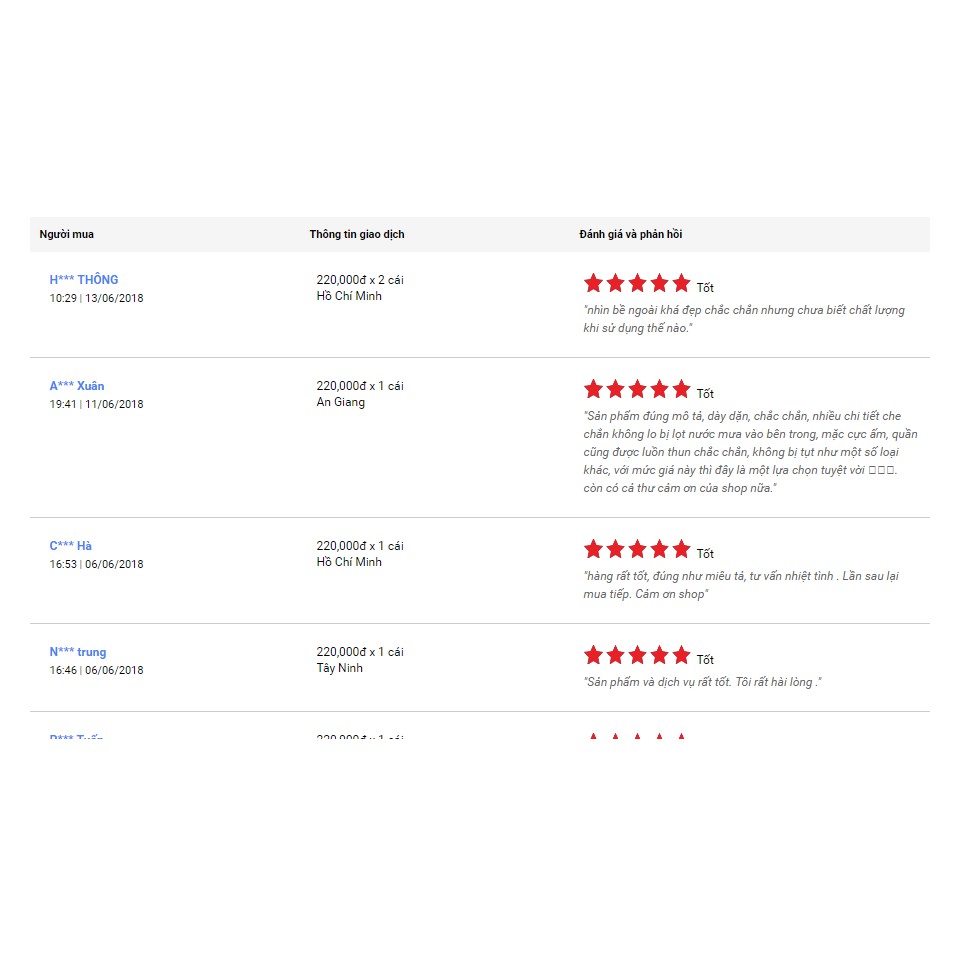
Task: Click the fifth star in H*** THÔNG's rating
Action: pyautogui.click(x=681, y=283)
